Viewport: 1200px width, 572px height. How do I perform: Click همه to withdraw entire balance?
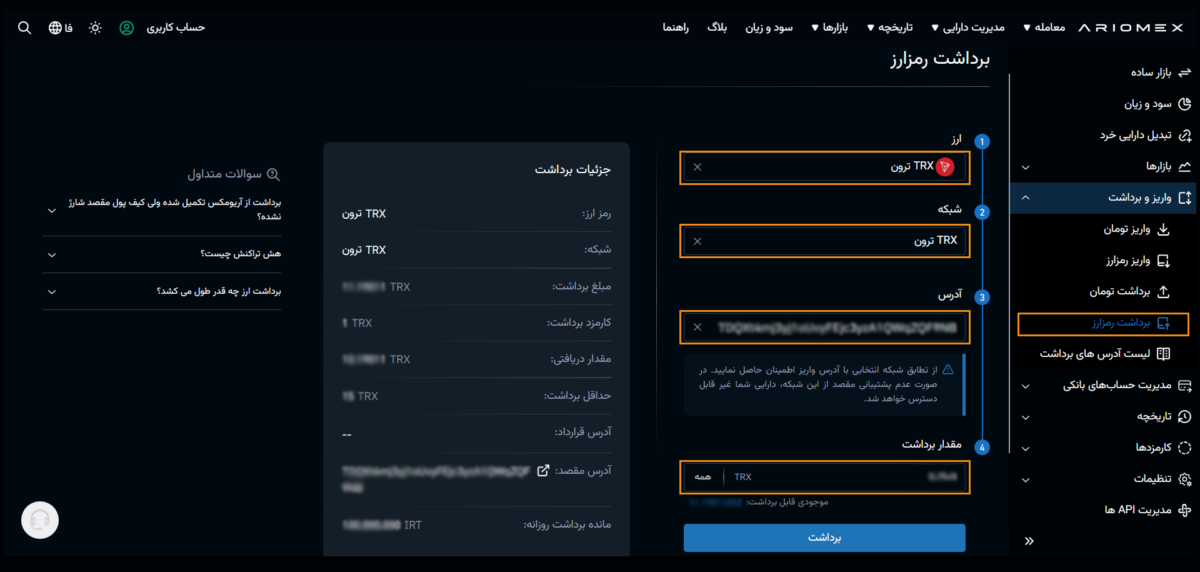coord(702,477)
